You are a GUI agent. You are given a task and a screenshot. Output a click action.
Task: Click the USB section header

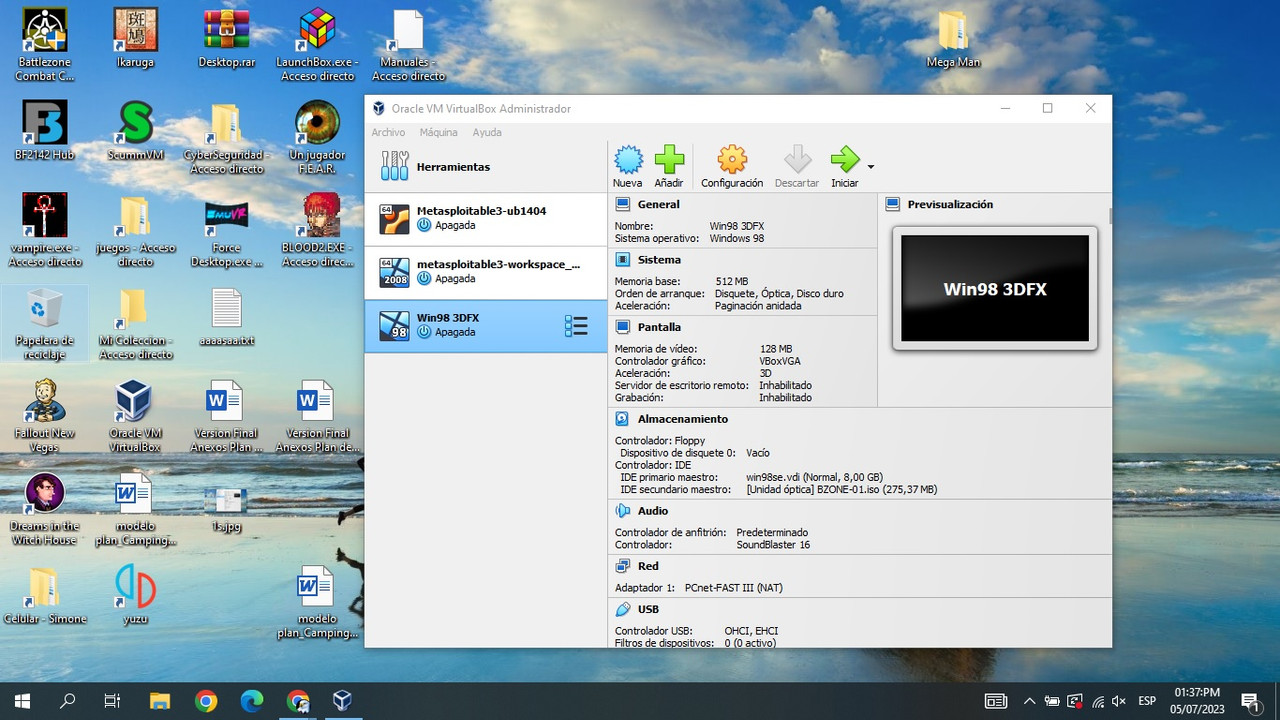pyautogui.click(x=648, y=609)
